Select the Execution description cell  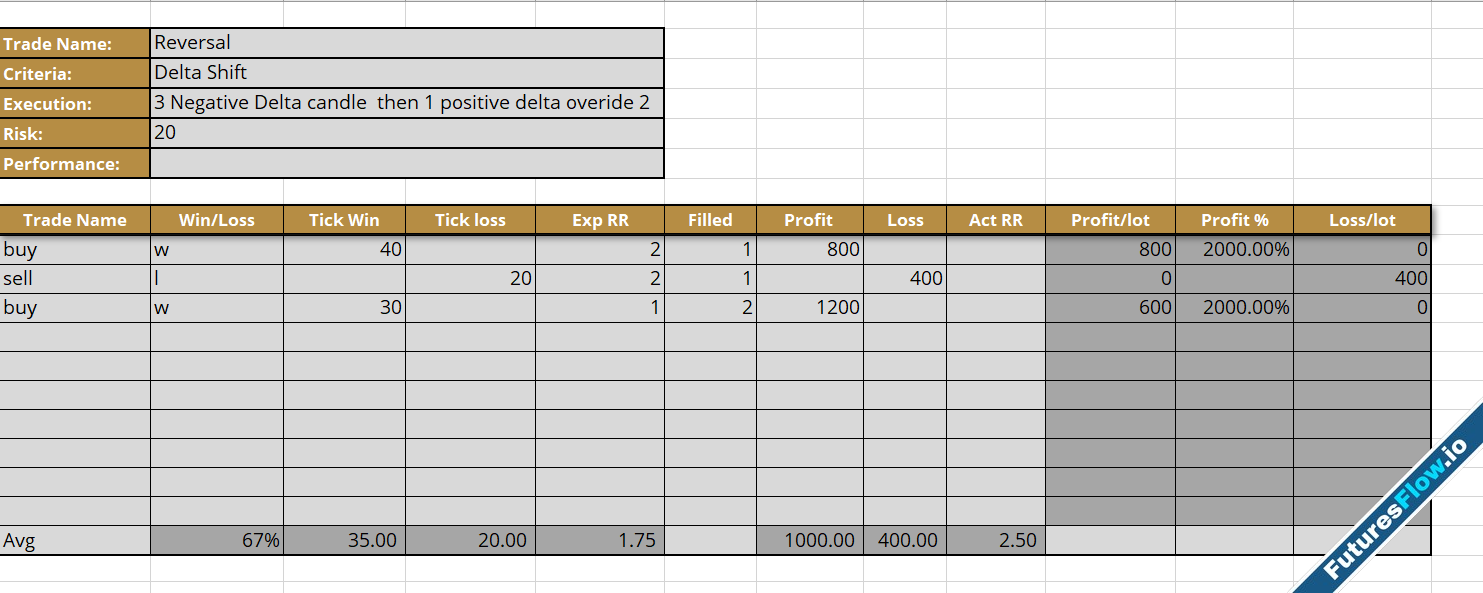pyautogui.click(x=406, y=103)
